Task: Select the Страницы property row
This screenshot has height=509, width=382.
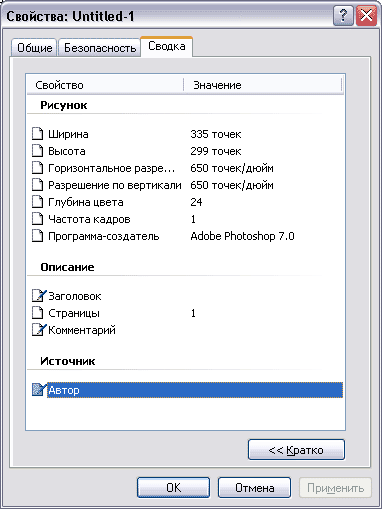Action: 187,313
